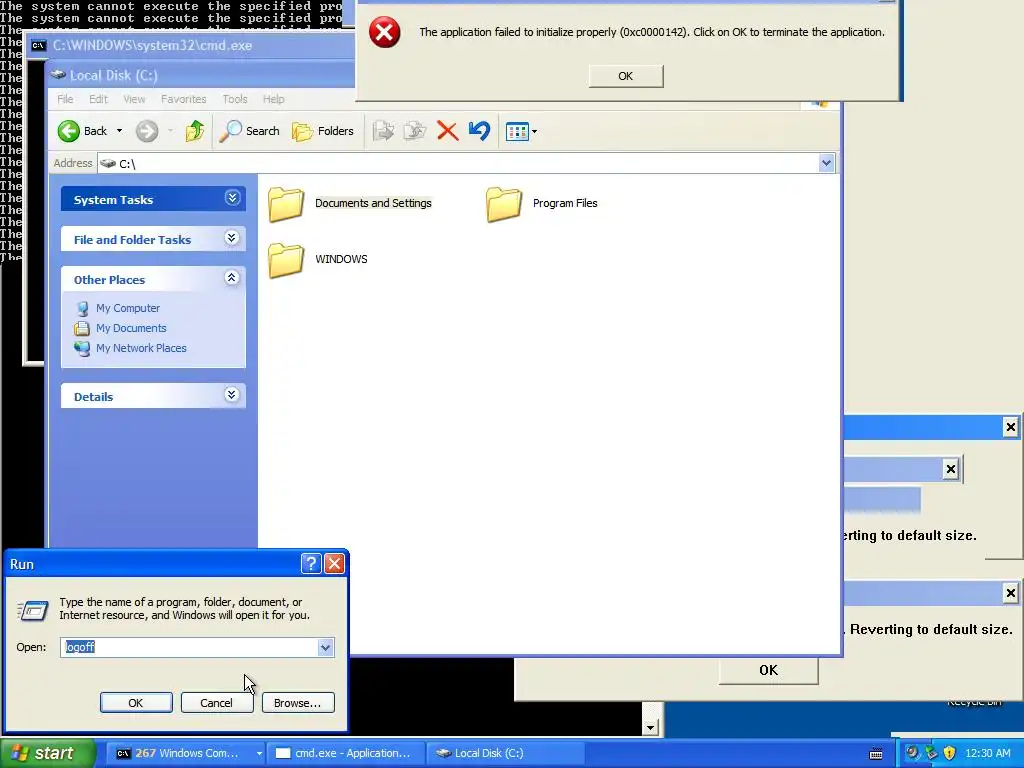Open Search in Local Disk window
Screen dimensions: 1024x768
tap(249, 131)
